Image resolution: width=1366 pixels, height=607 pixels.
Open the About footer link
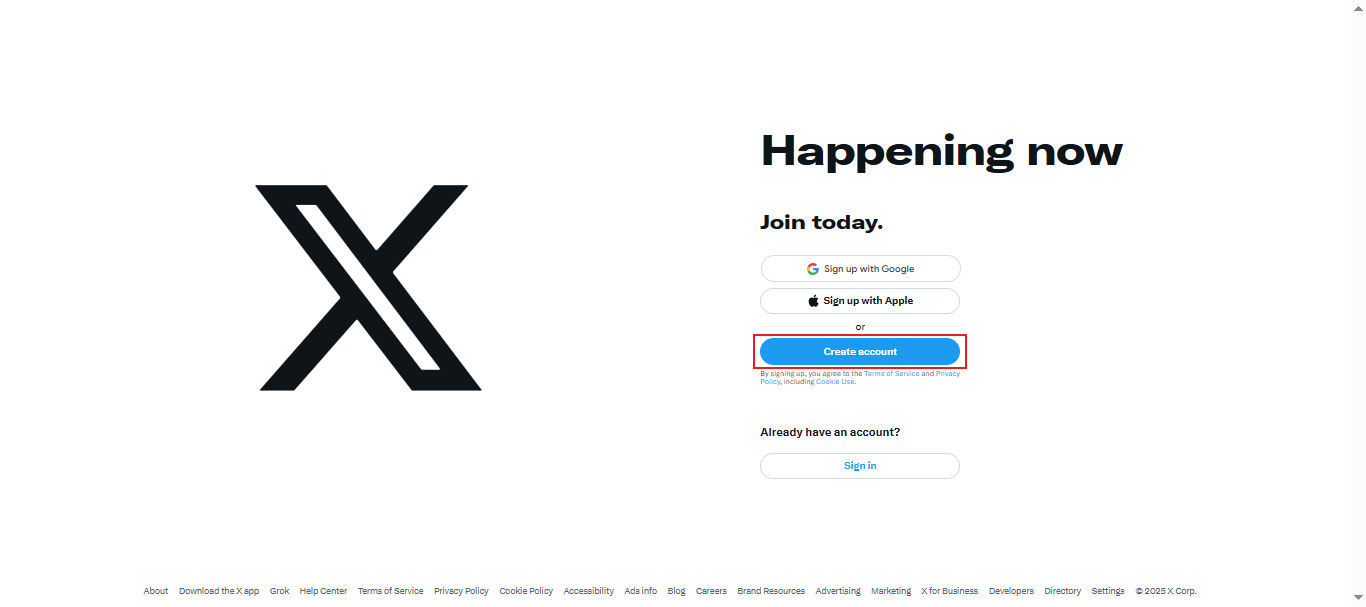[156, 591]
